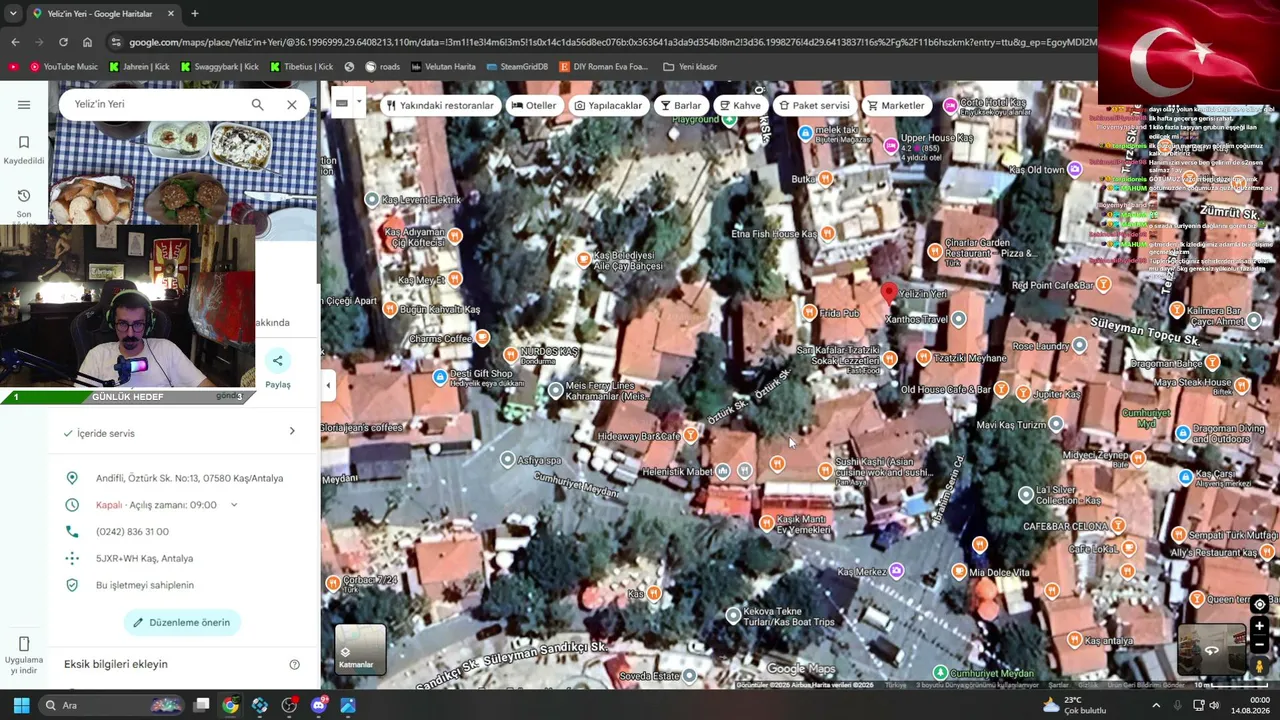Open a new browser tab
This screenshot has width=1280, height=720.
point(194,14)
